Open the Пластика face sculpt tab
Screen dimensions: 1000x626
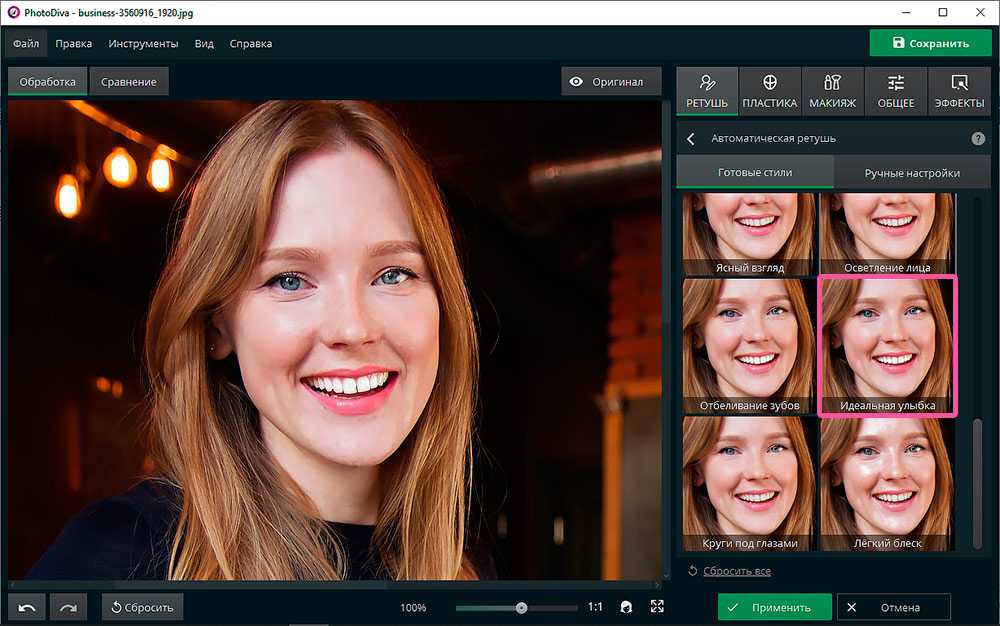769,91
